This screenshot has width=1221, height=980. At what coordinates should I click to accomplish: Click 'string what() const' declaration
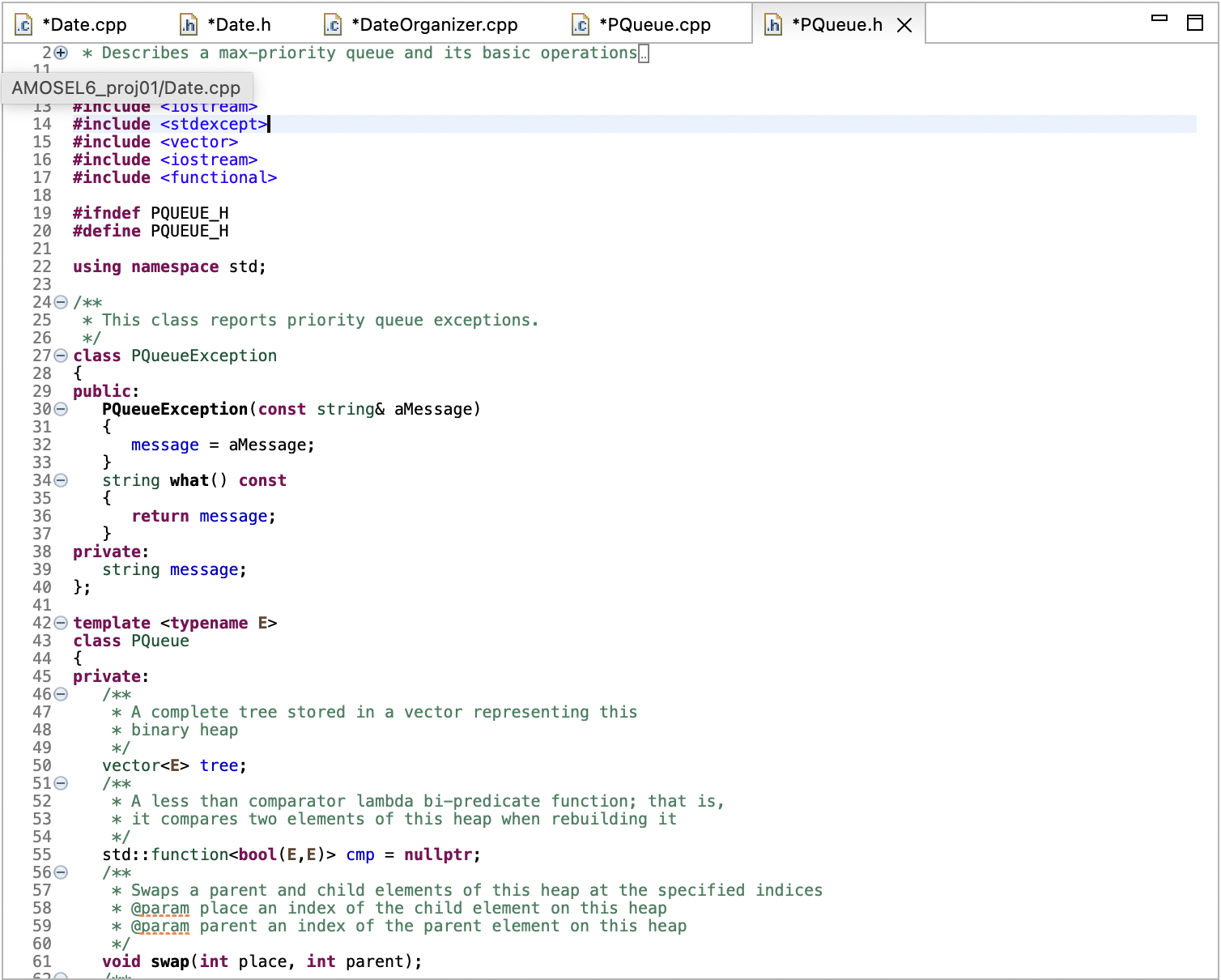(x=194, y=480)
